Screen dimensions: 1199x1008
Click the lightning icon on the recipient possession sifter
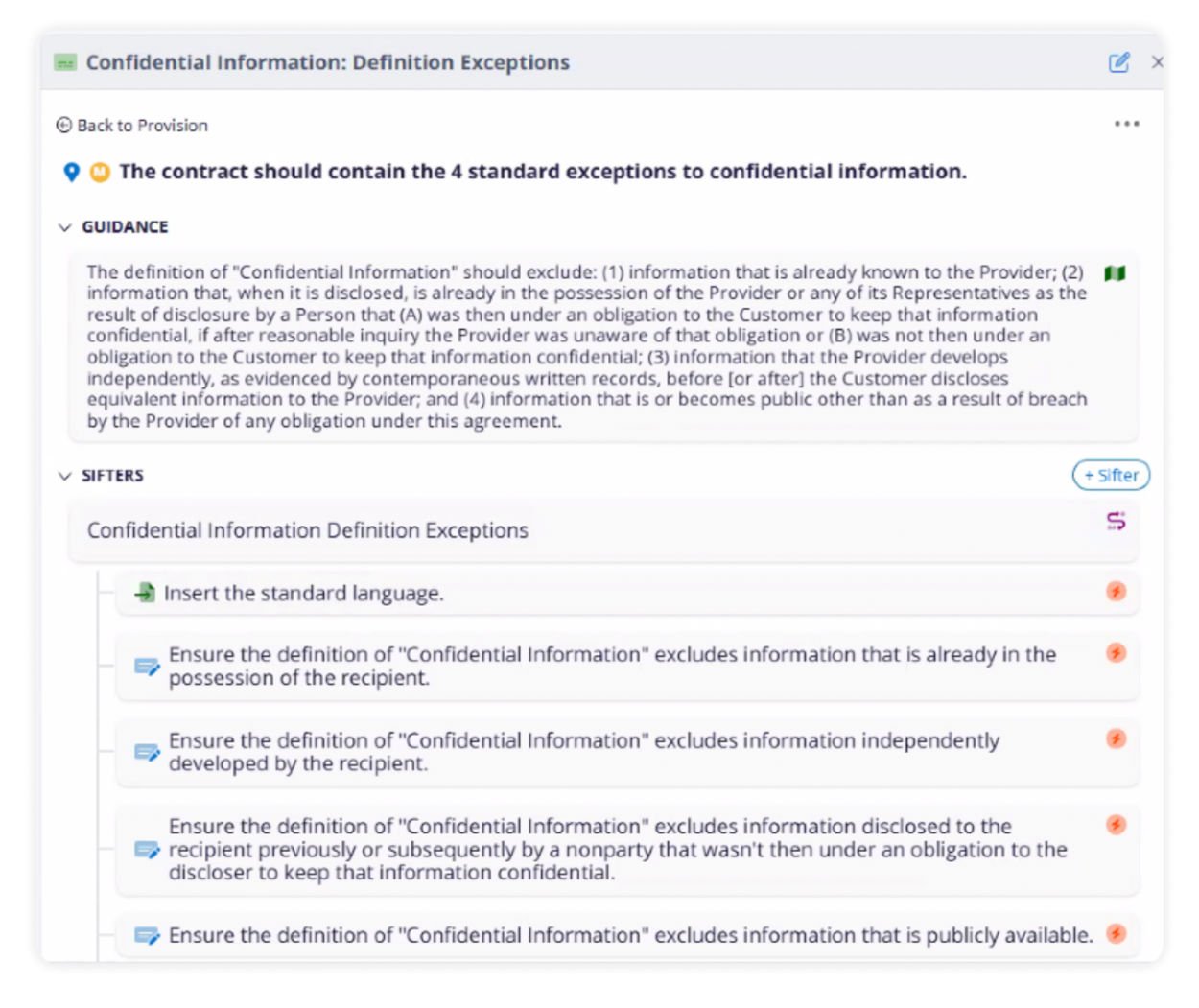(1116, 654)
